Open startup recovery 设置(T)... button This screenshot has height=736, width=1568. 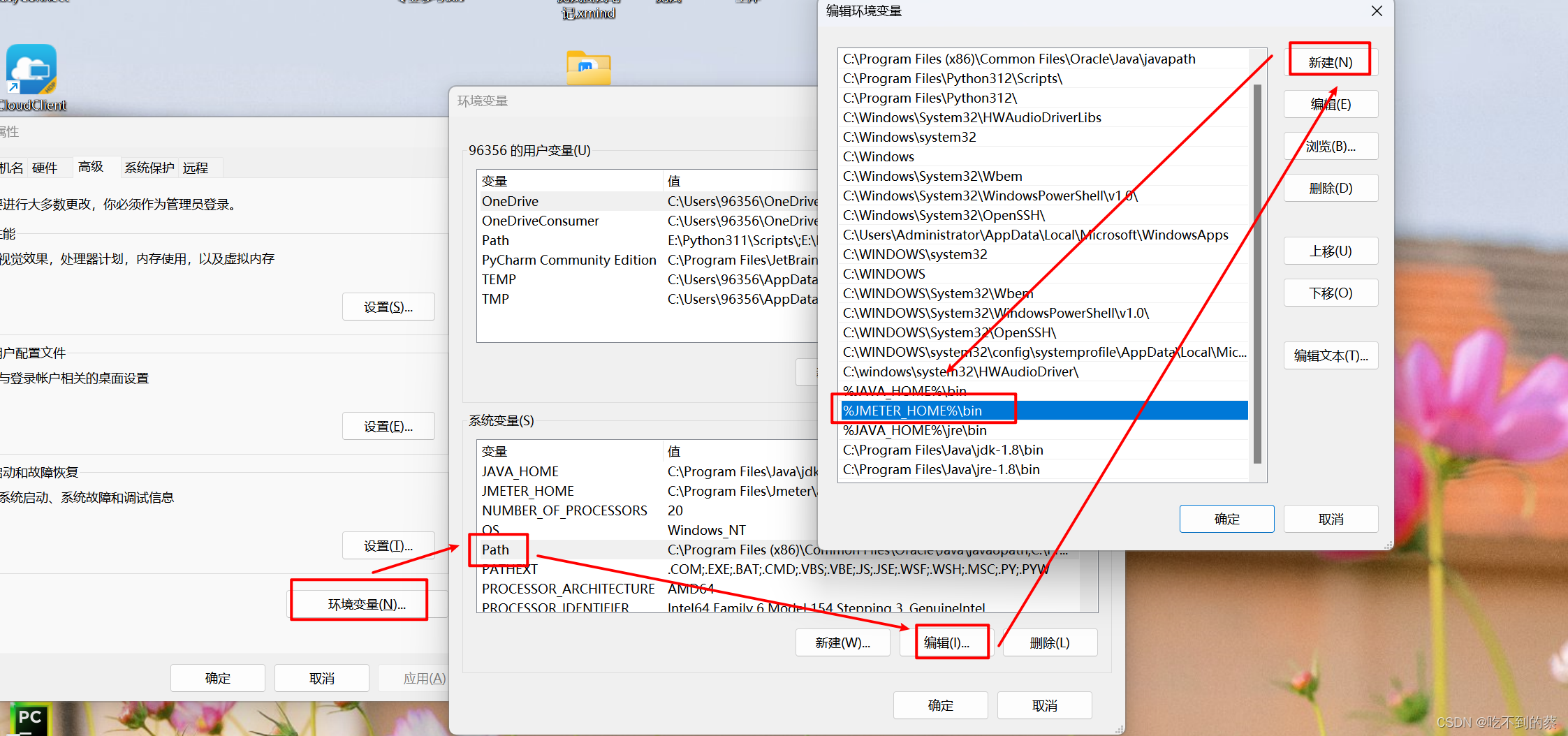click(388, 545)
